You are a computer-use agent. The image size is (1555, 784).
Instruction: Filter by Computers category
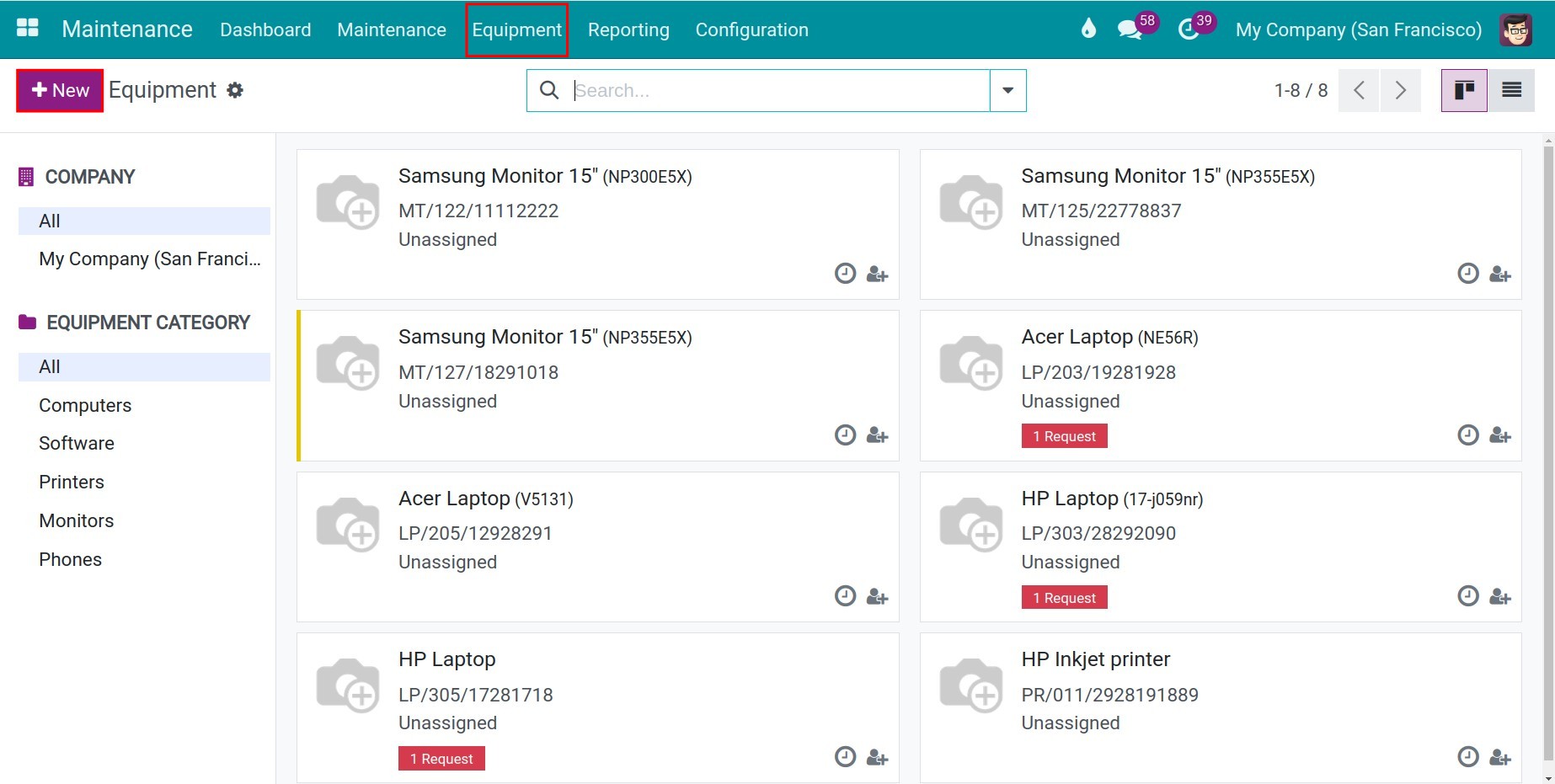pos(144,405)
